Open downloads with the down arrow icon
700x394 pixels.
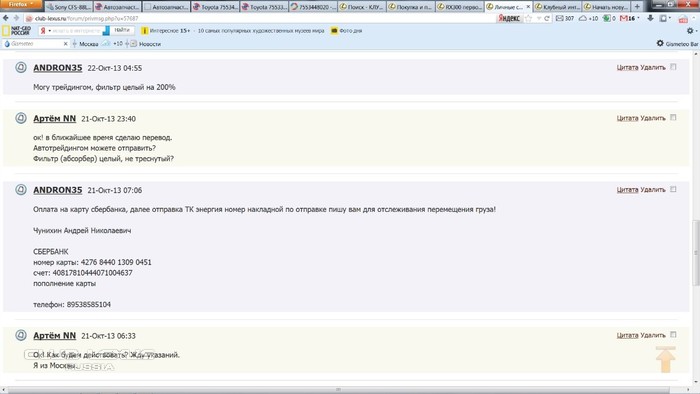click(x=650, y=18)
